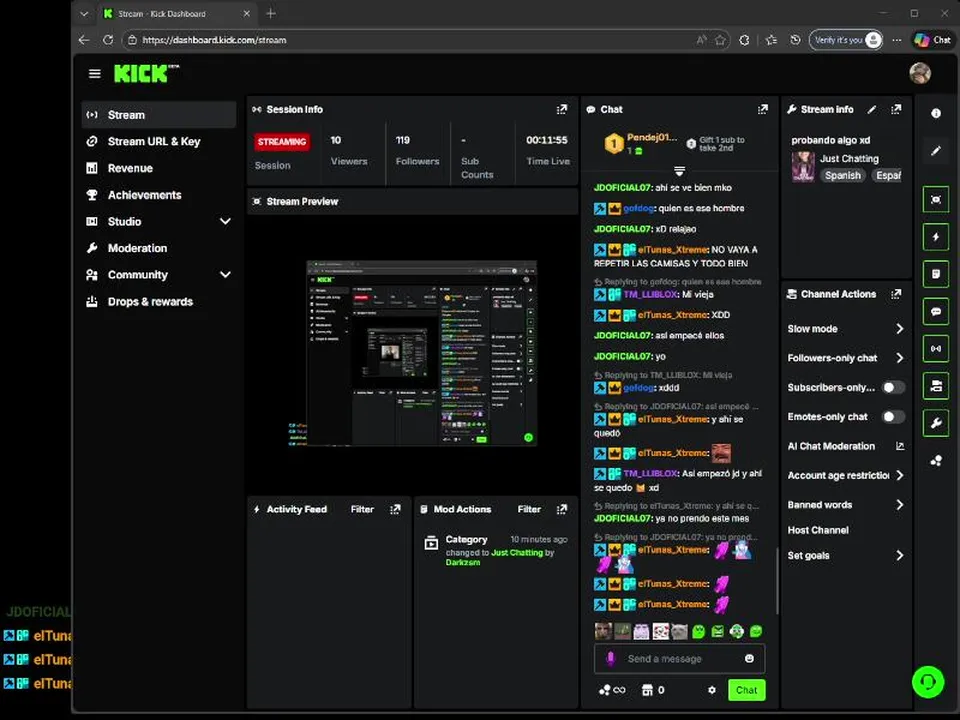Image resolution: width=960 pixels, height=720 pixels.
Task: Click the pencil edit-layout icon in right toolbar
Action: click(936, 151)
